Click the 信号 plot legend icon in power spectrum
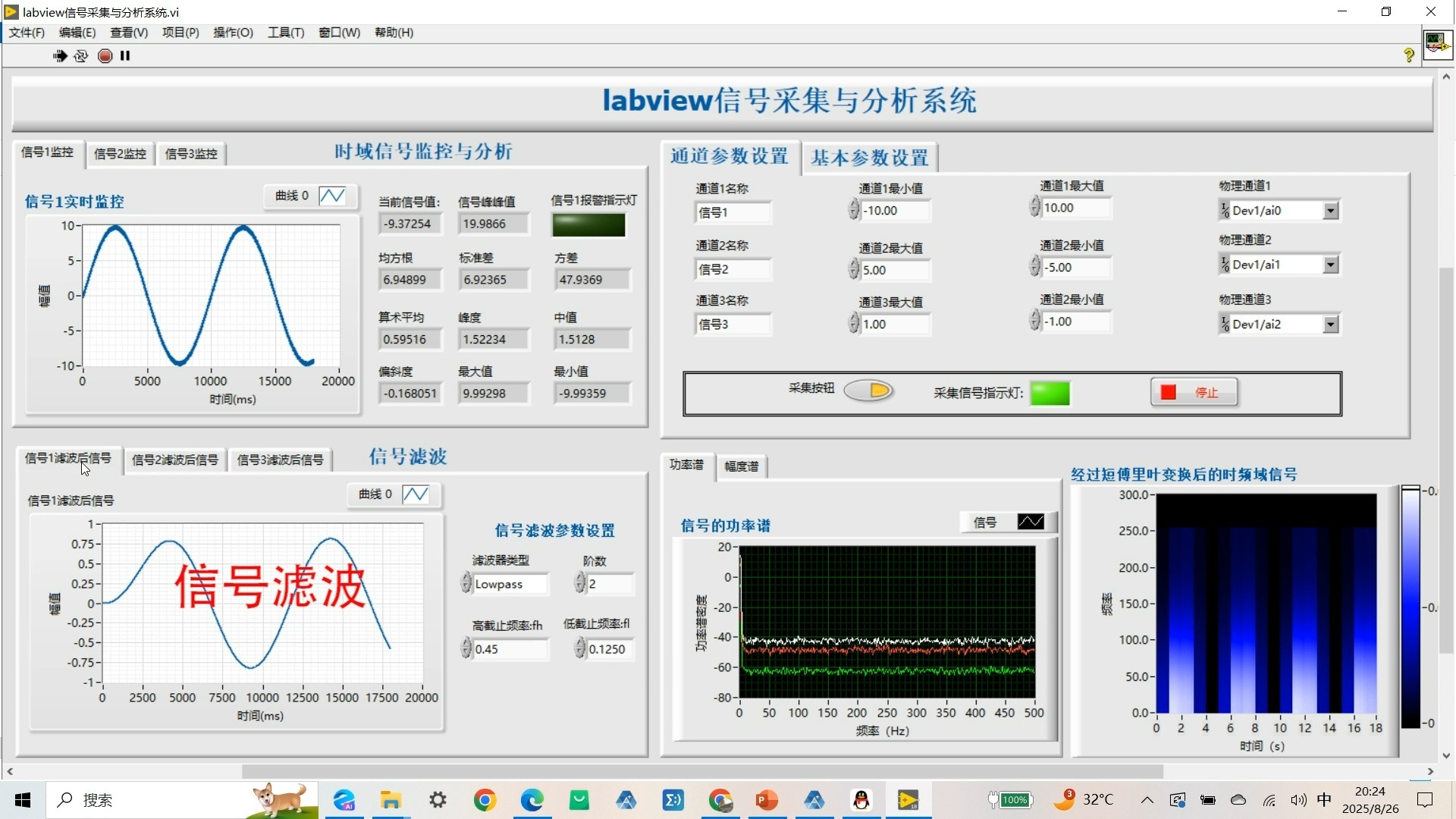1456x819 pixels. click(1031, 522)
